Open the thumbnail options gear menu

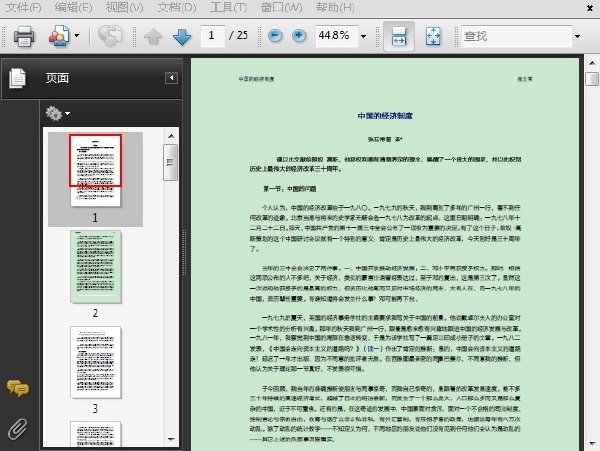[57, 114]
